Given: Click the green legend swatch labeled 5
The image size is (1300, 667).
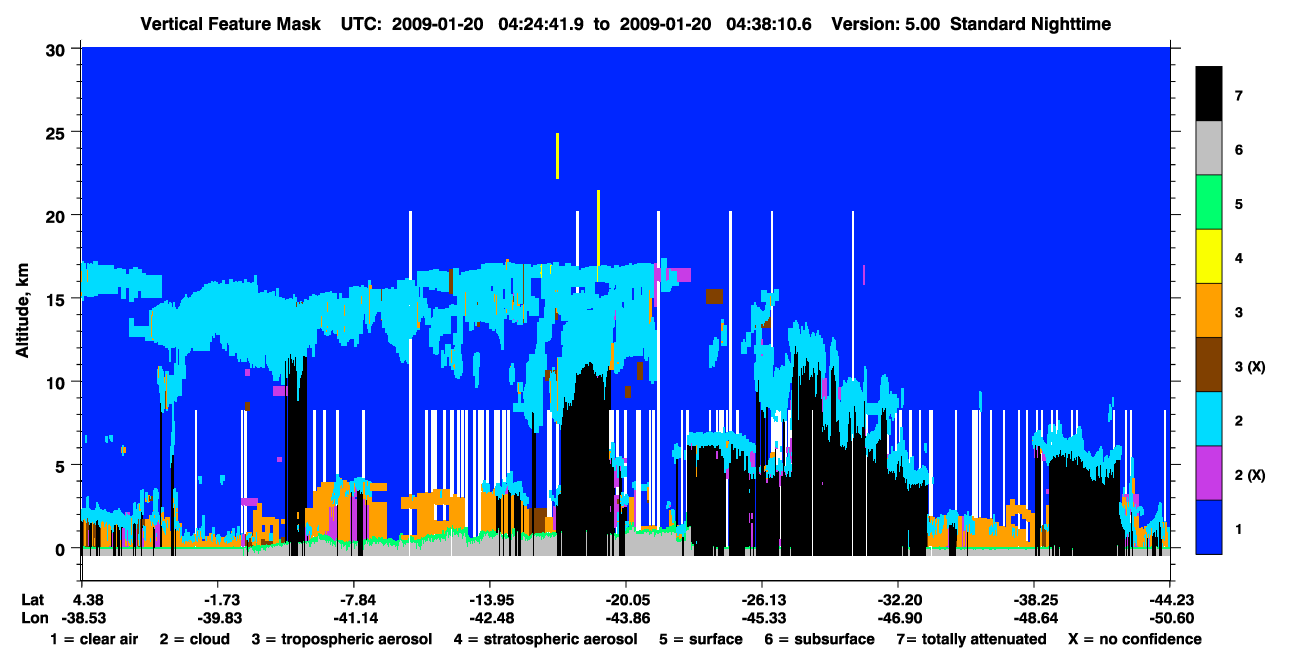Looking at the screenshot, I should [x=1209, y=203].
